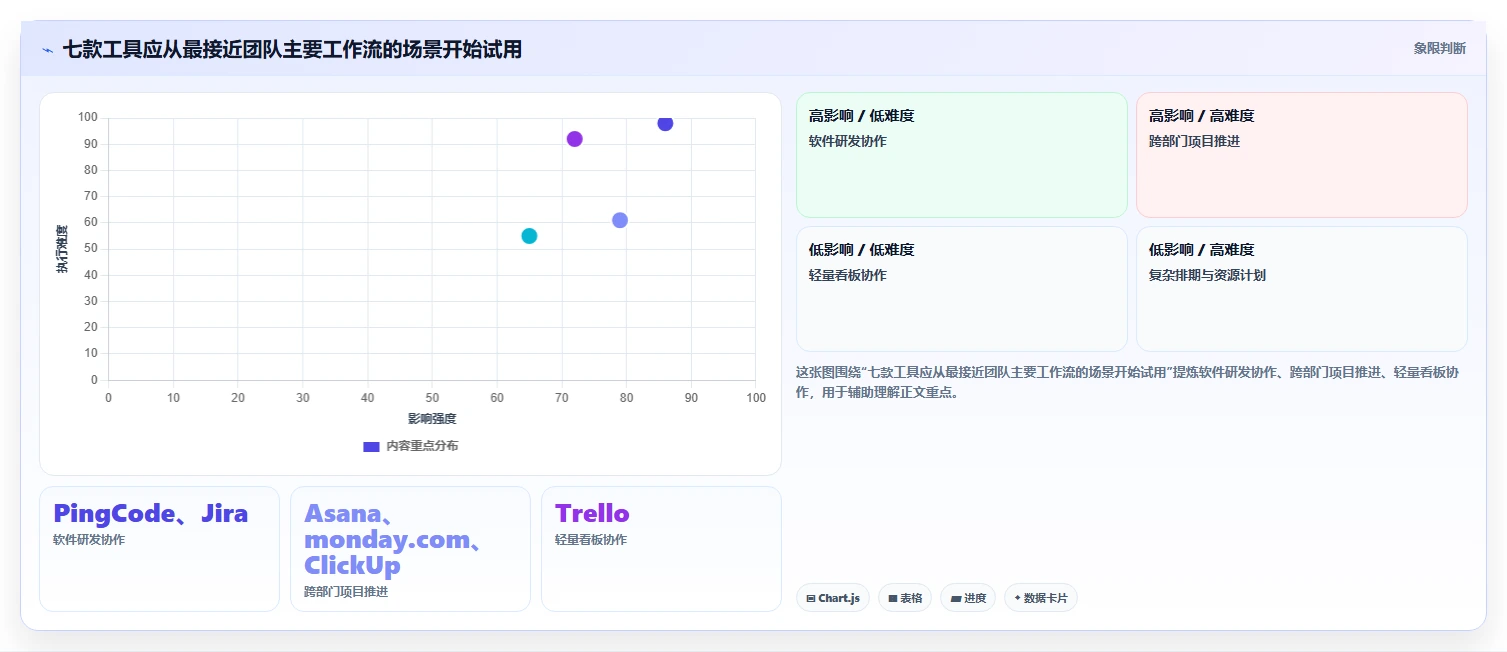Click the 软件研发协作 text under PingCode、Jira
The width and height of the screenshot is (1507, 652).
pos(89,540)
